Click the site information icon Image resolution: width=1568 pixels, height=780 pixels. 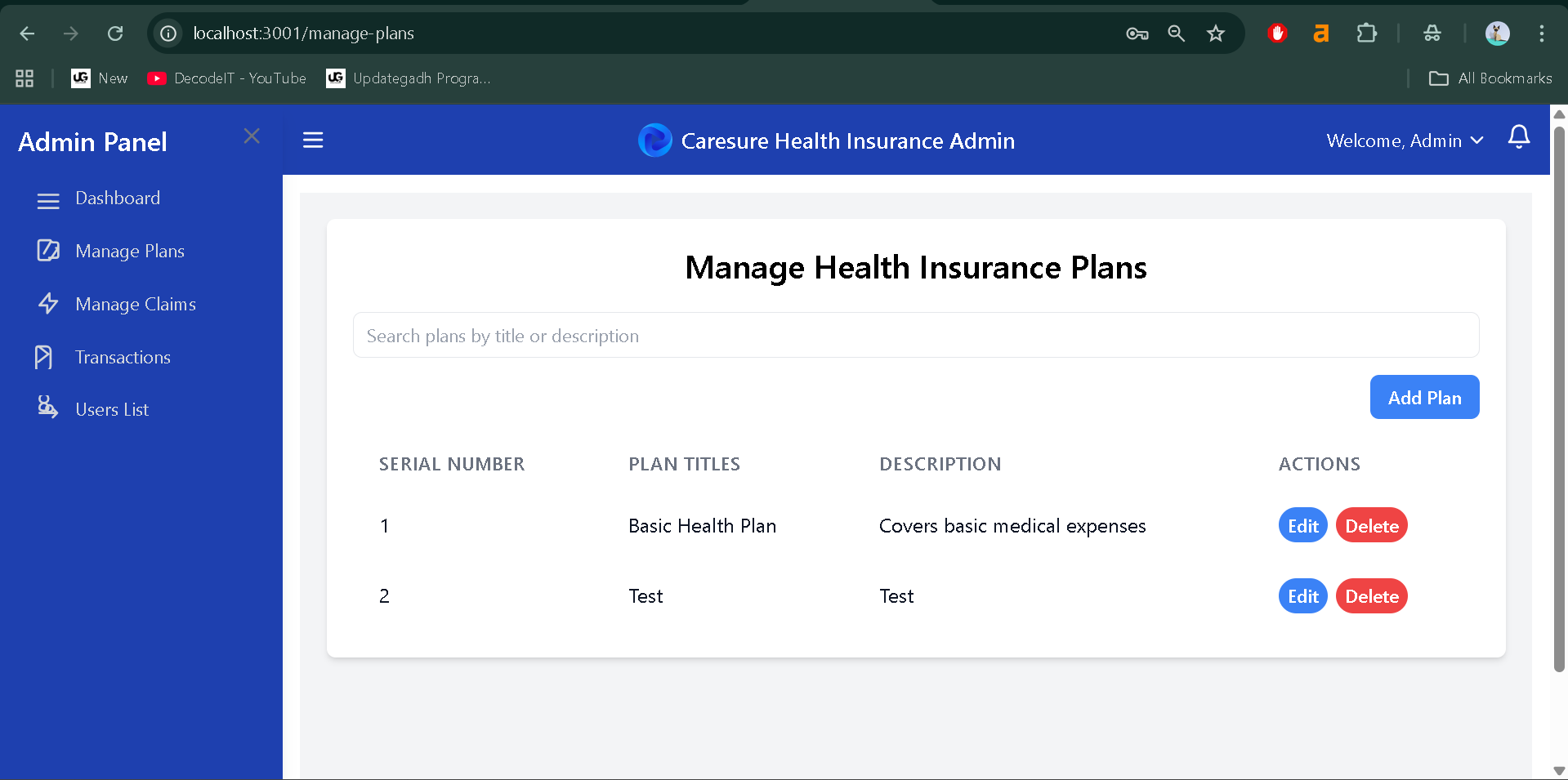168,33
